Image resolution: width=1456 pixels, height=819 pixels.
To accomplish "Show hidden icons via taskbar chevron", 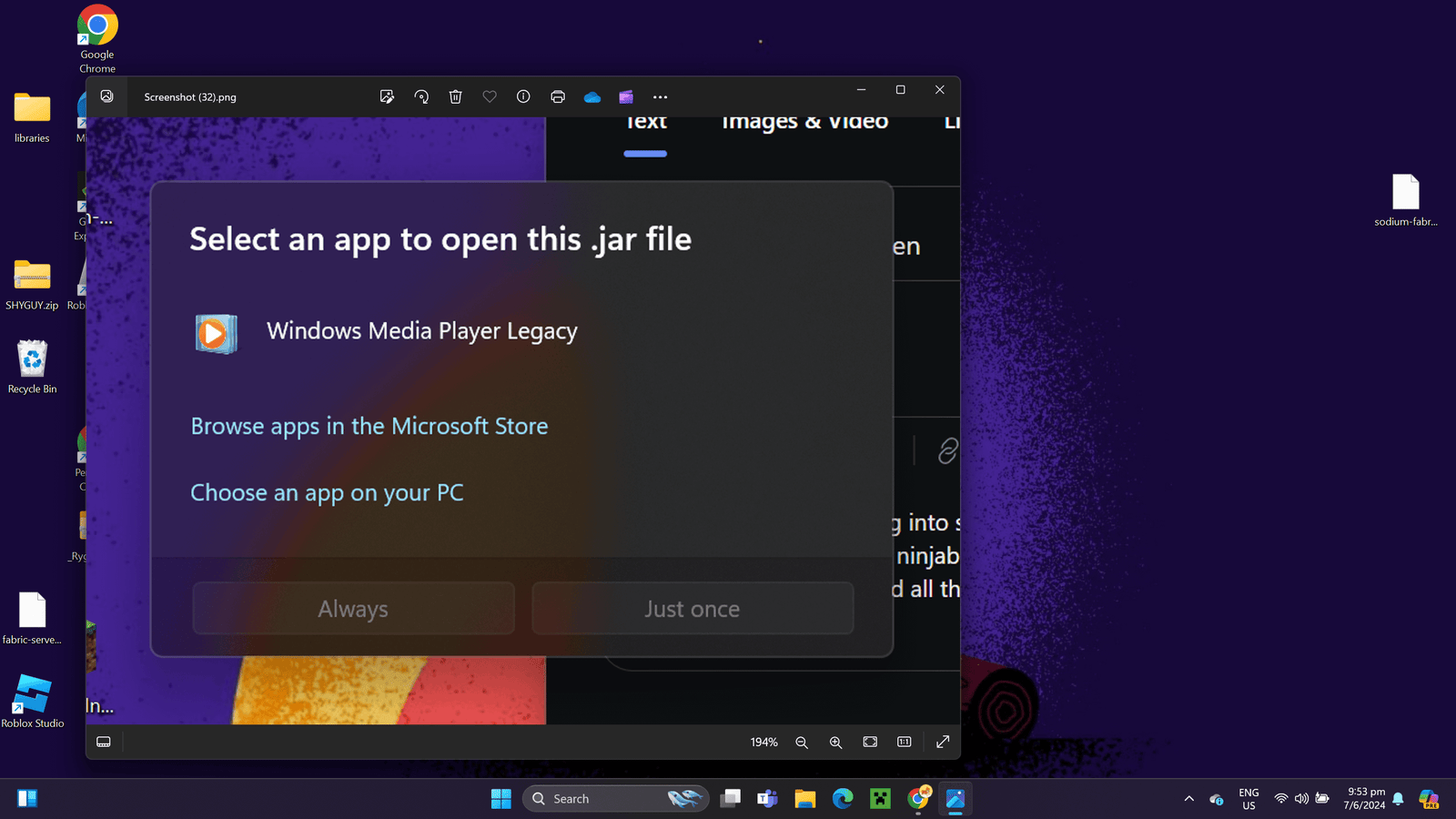I will coord(1188,799).
